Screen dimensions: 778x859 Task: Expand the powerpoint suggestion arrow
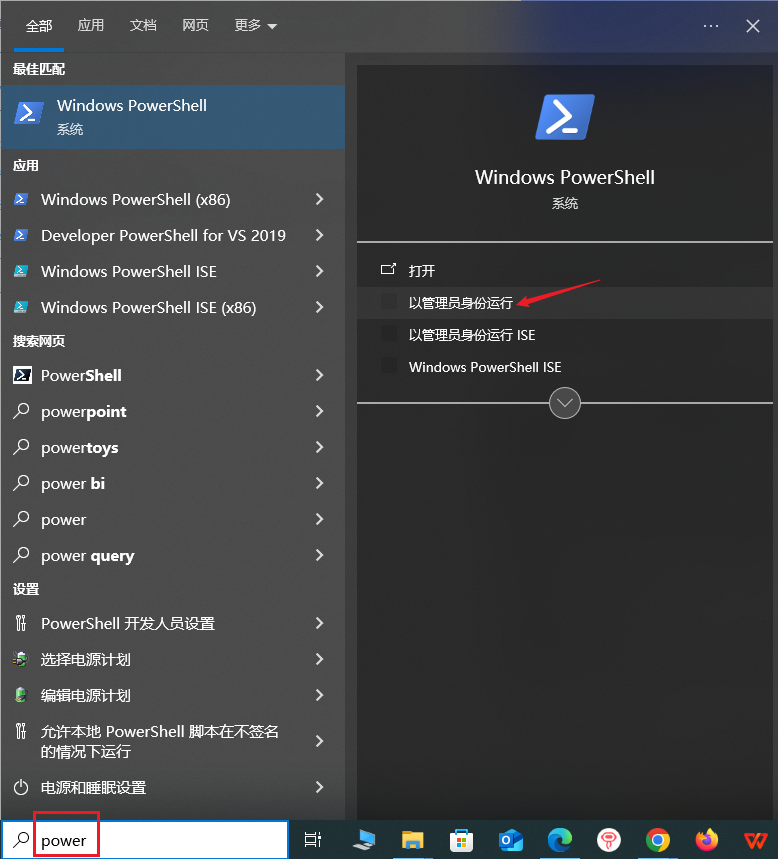319,411
